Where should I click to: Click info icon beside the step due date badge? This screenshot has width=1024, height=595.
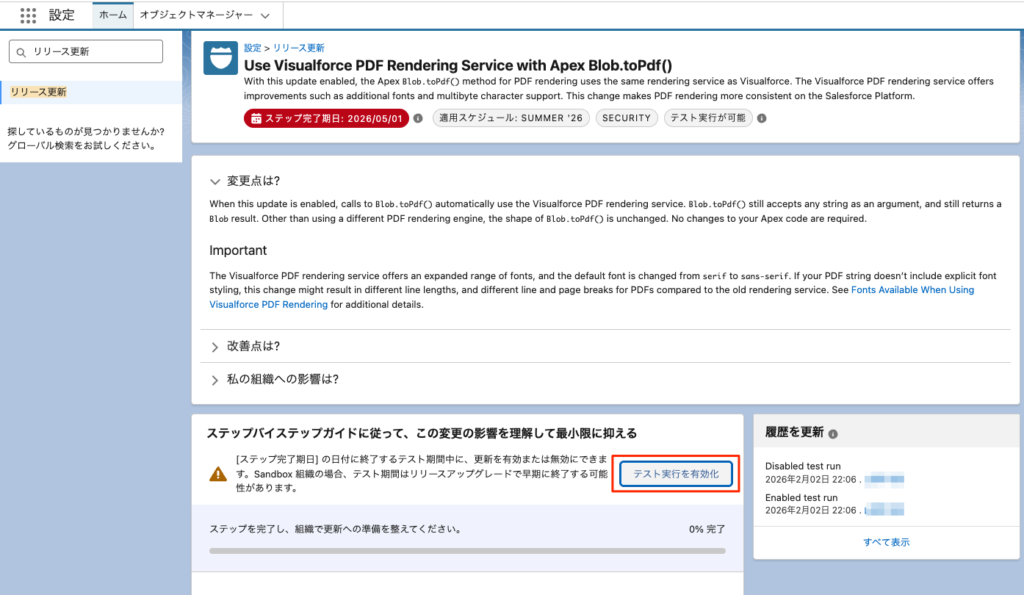click(x=419, y=118)
